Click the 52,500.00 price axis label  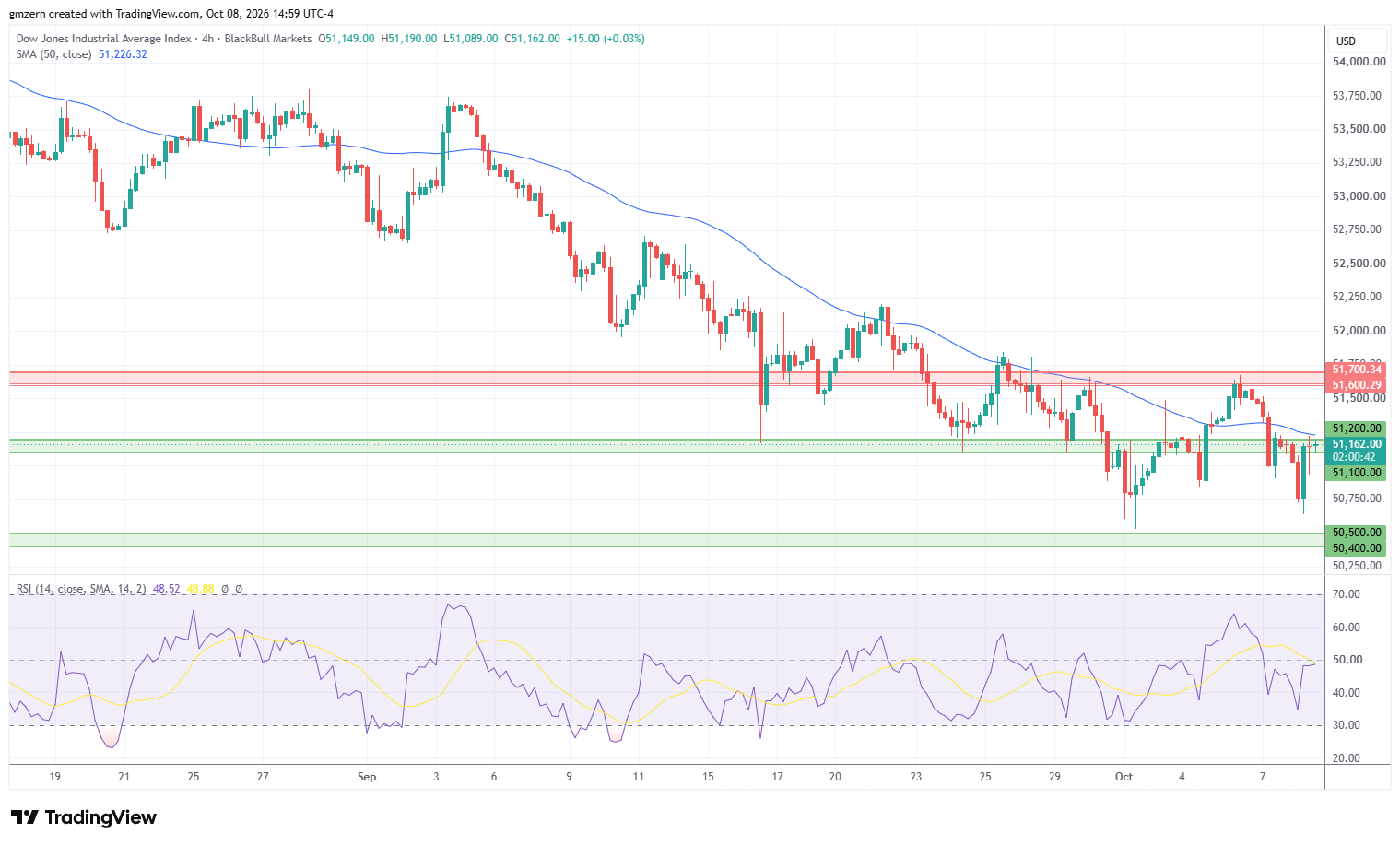(x=1359, y=264)
